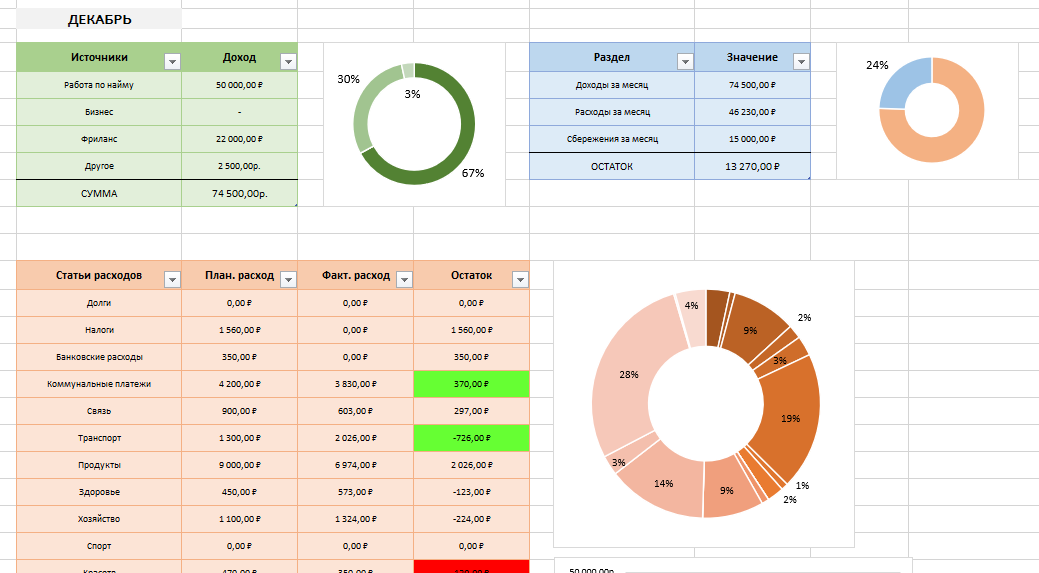
Task: Select the Доходы за месяц cell
Action: (612, 85)
